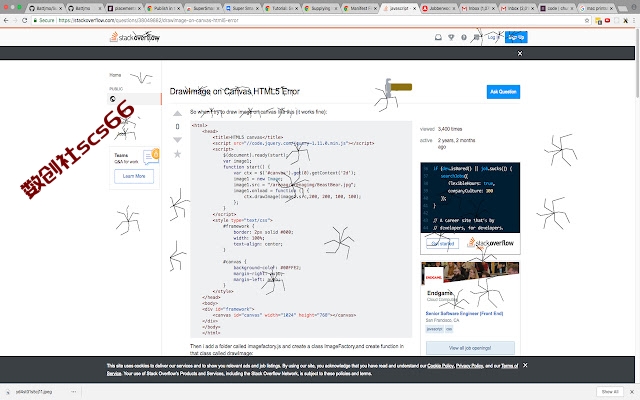Screen dimensions: 640x400
Task: Switch to the placement tab
Action: click(x=124, y=8)
